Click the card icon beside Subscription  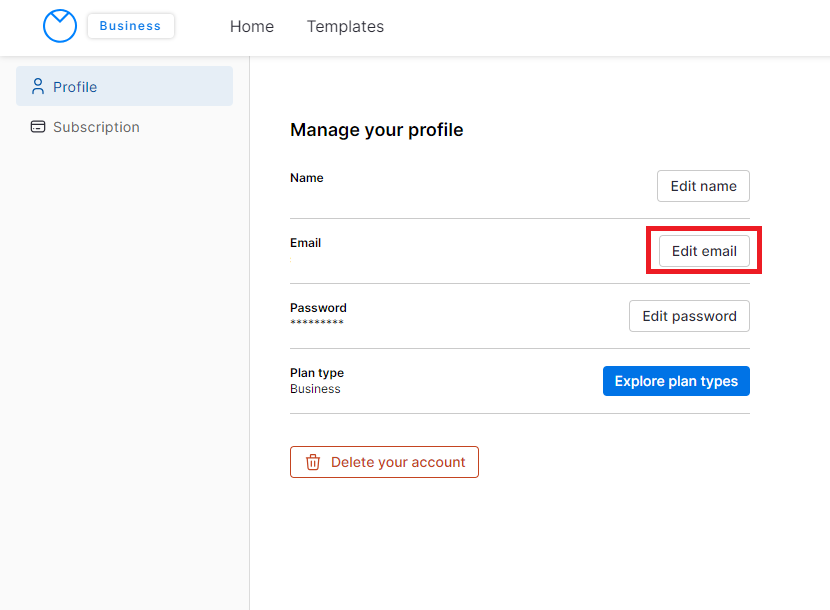click(x=38, y=127)
